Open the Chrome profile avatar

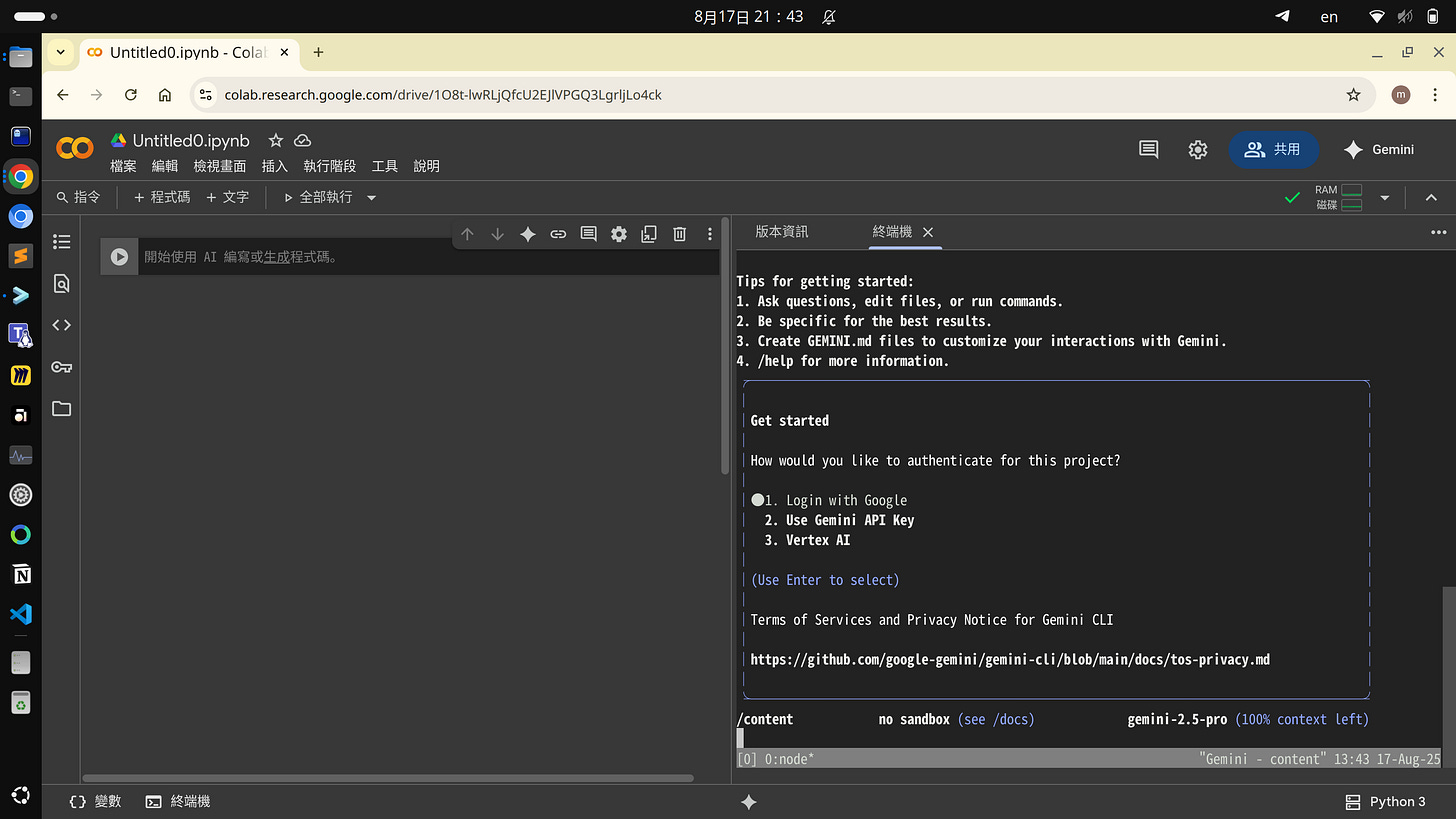(x=1401, y=95)
